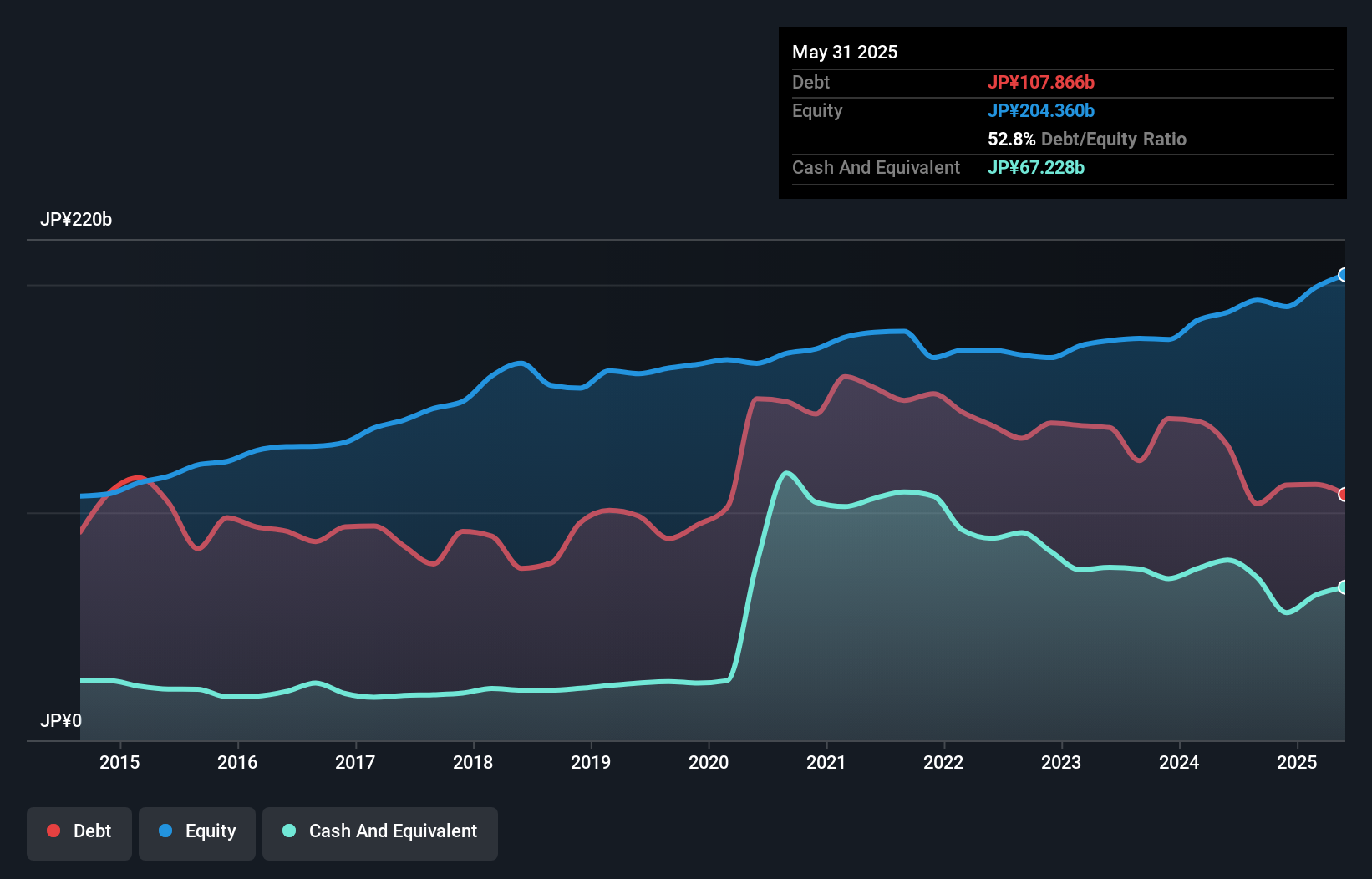Click the 2020 cash spike on the chart

pyautogui.click(x=786, y=475)
